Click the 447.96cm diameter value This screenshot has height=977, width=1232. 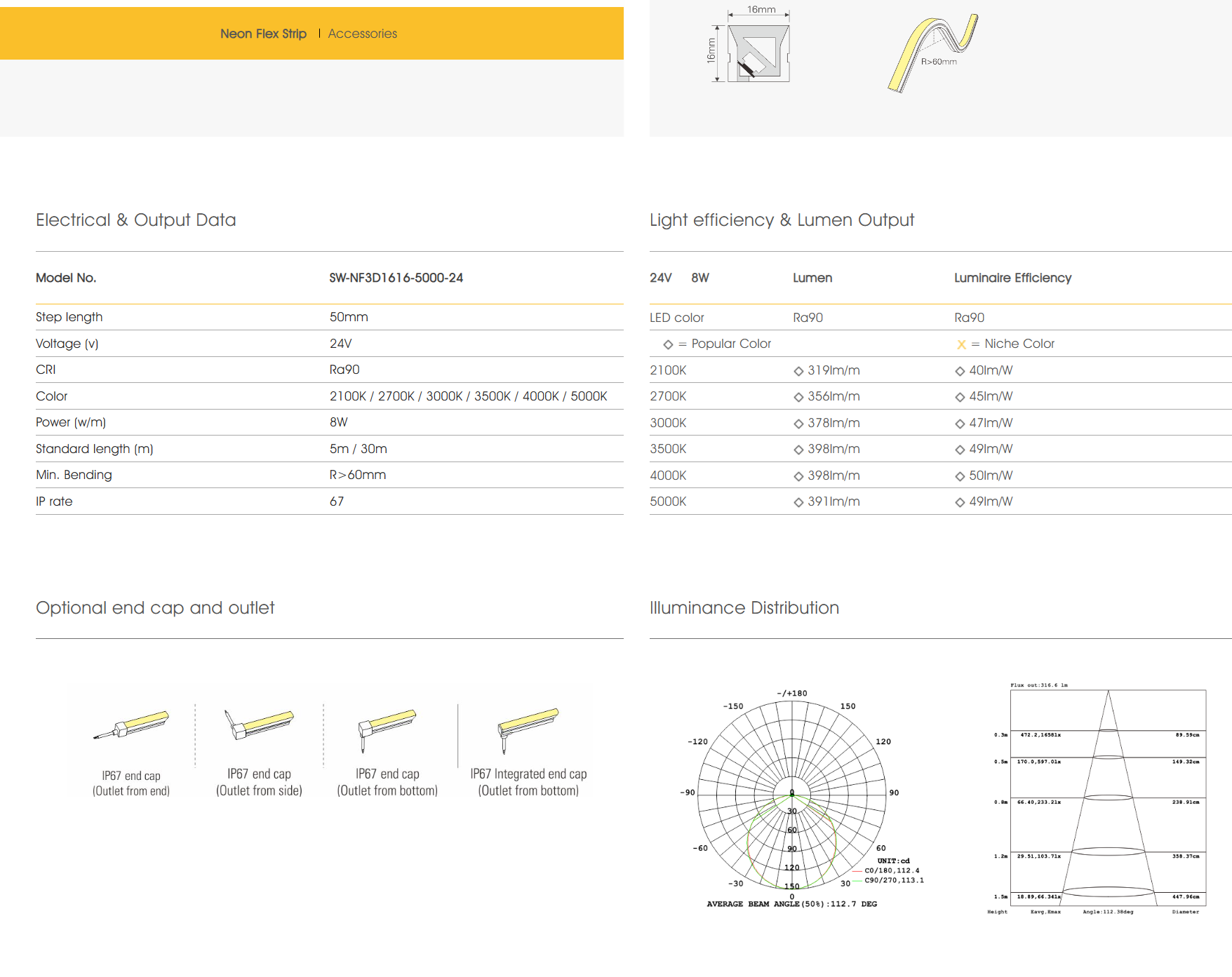coord(1186,897)
